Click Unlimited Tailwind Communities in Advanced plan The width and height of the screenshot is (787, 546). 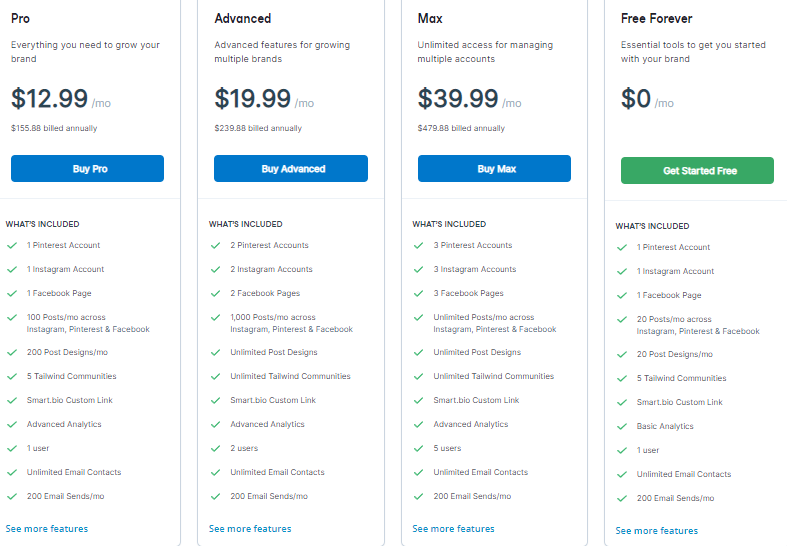(290, 376)
